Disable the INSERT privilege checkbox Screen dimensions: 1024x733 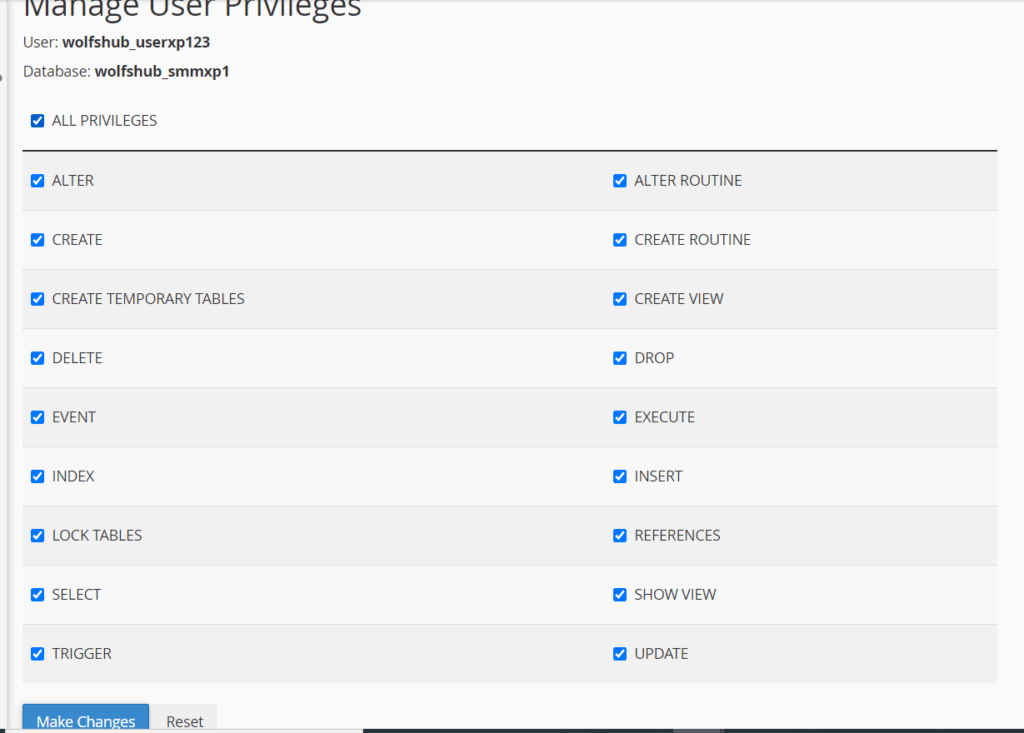(x=620, y=476)
